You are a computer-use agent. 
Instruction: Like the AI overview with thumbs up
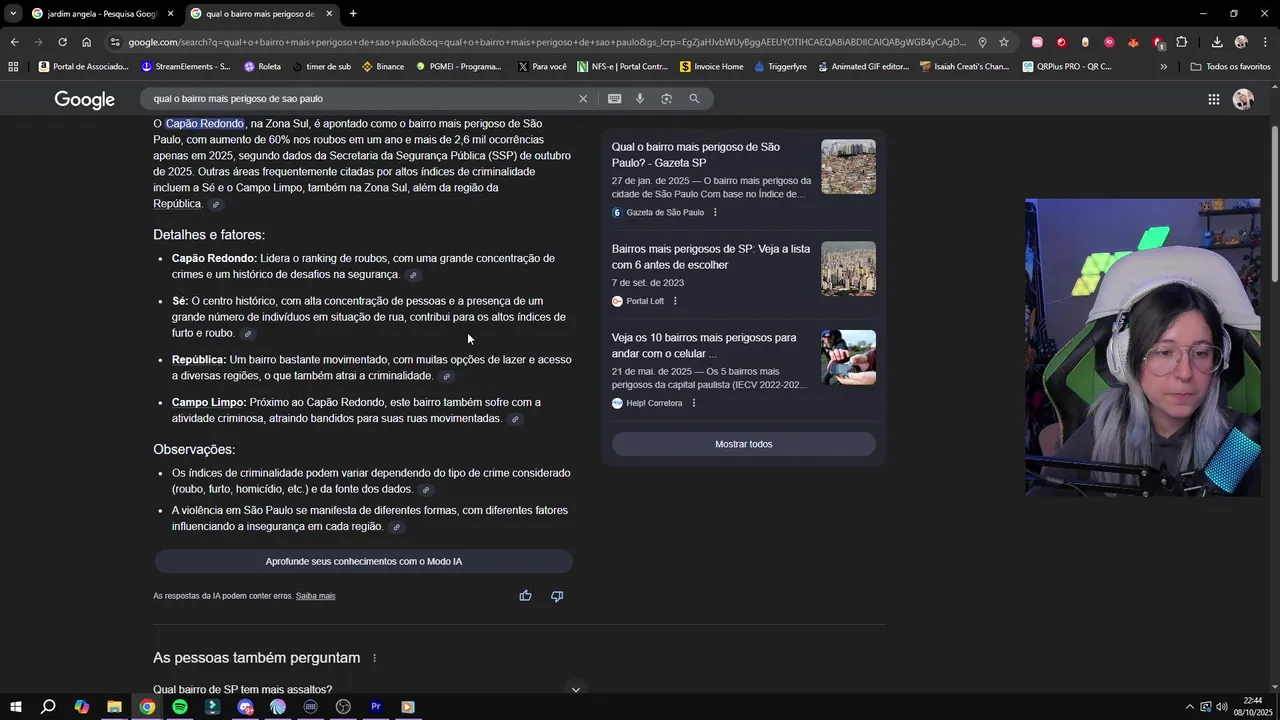[525, 596]
